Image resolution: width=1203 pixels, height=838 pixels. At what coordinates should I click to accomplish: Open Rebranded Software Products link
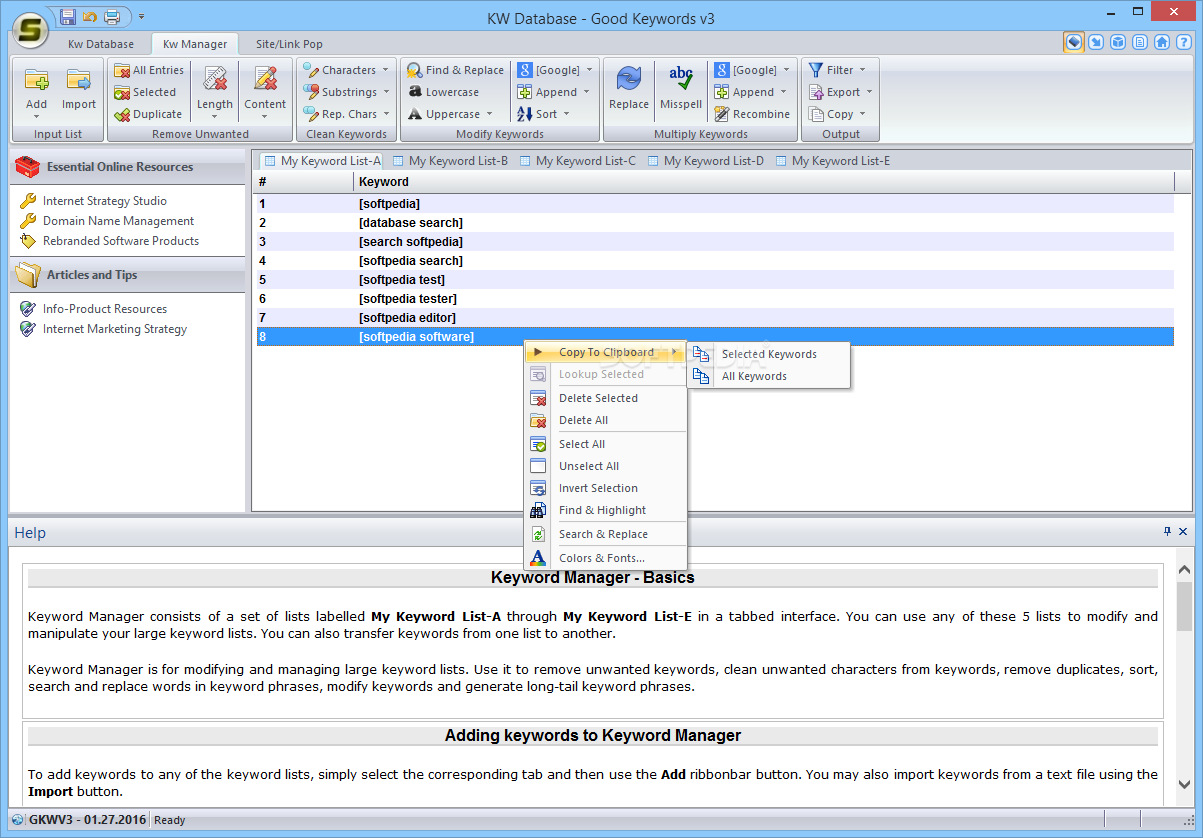pos(120,241)
